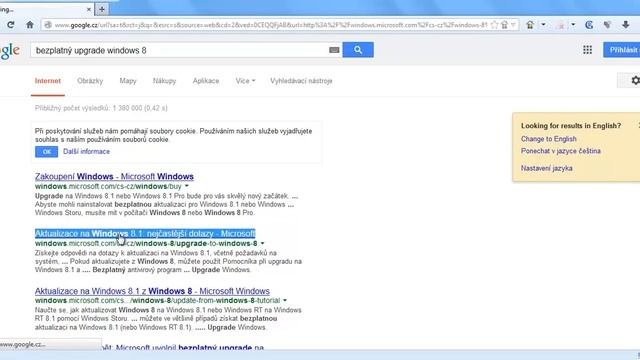The height and width of the screenshot is (360, 640).
Task: Click the 'Looking for results in English?' heading
Action: pyautogui.click(x=571, y=126)
